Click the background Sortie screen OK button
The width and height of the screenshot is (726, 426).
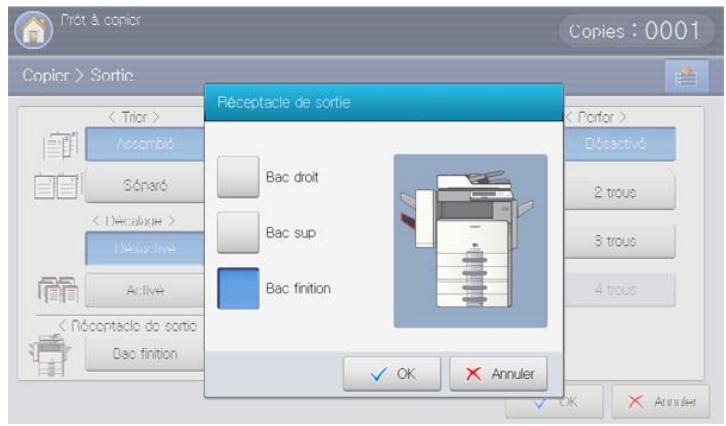coord(554,402)
